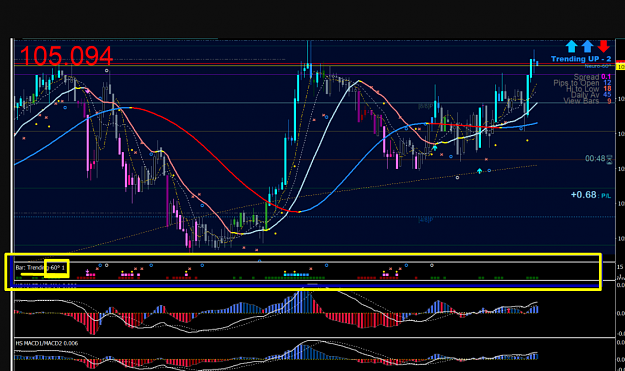Click the View Bars 9 row
The image size is (625, 371).
587,101
